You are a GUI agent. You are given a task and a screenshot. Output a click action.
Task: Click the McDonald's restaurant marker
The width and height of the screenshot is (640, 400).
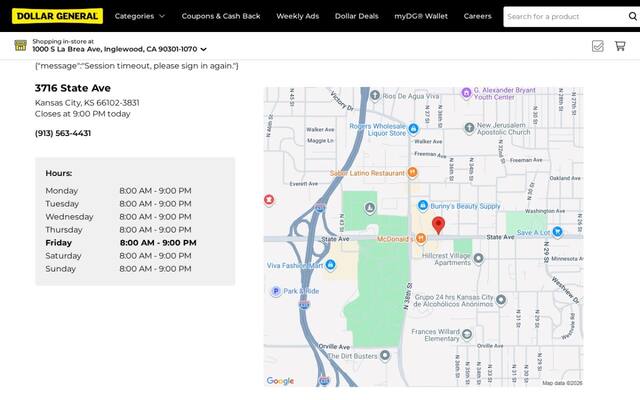pos(421,239)
